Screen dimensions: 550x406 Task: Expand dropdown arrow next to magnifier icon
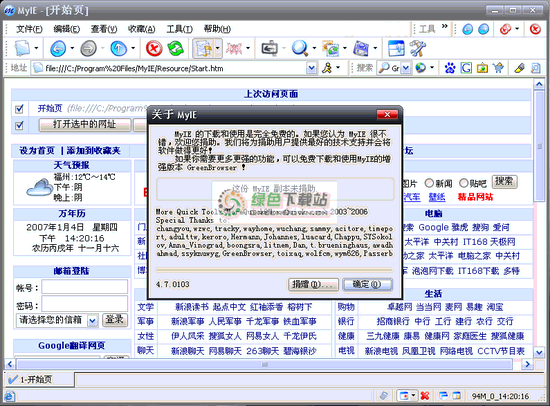click(314, 48)
